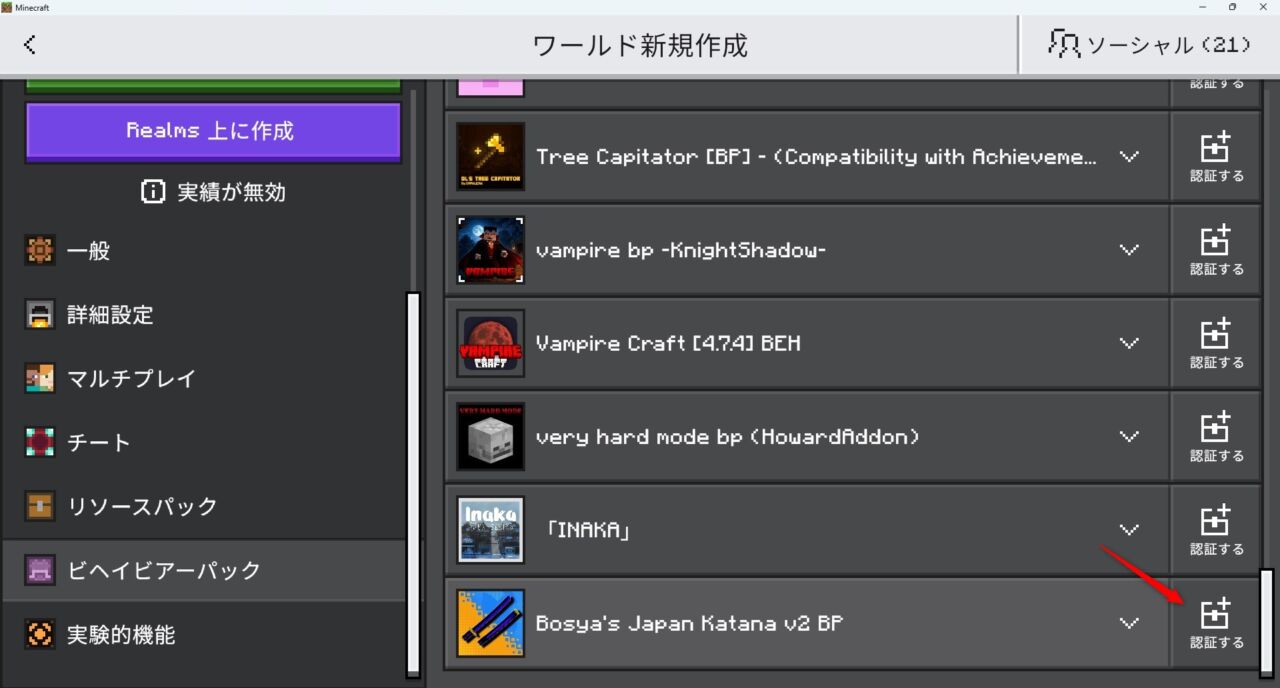Select '「INAKA」' pack name text
The image size is (1280, 688).
point(588,530)
